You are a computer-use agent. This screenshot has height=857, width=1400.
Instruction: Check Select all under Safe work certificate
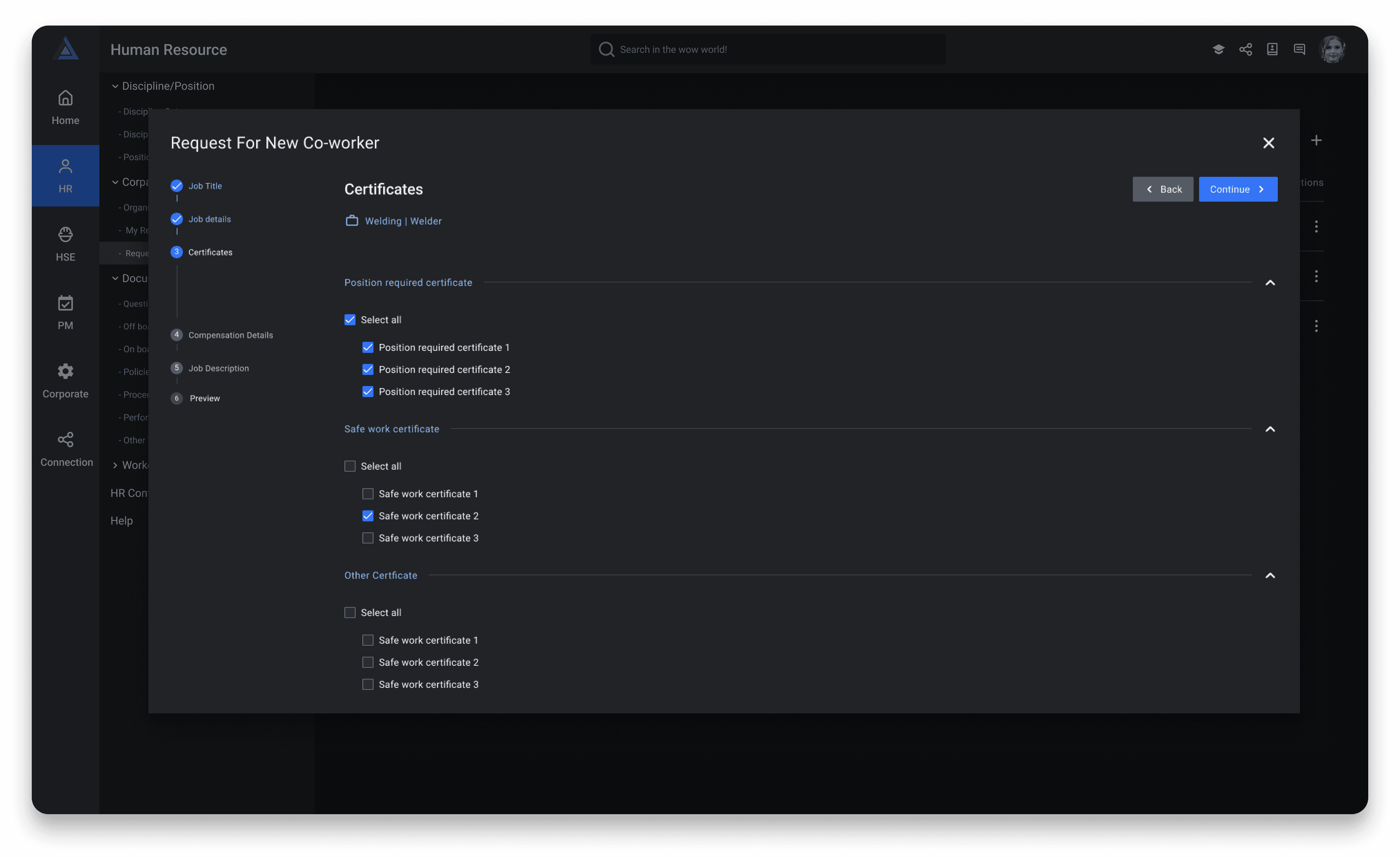click(x=350, y=466)
